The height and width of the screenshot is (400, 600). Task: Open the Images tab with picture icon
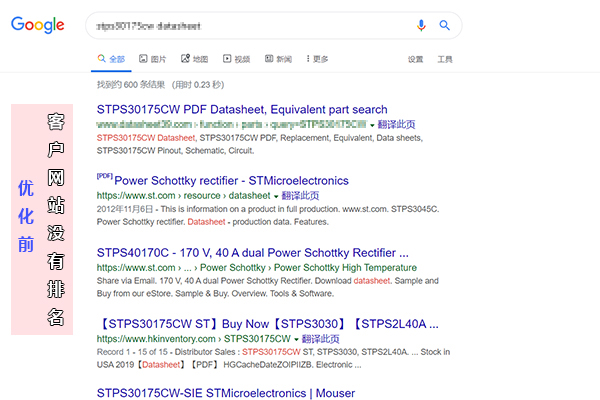[153, 59]
